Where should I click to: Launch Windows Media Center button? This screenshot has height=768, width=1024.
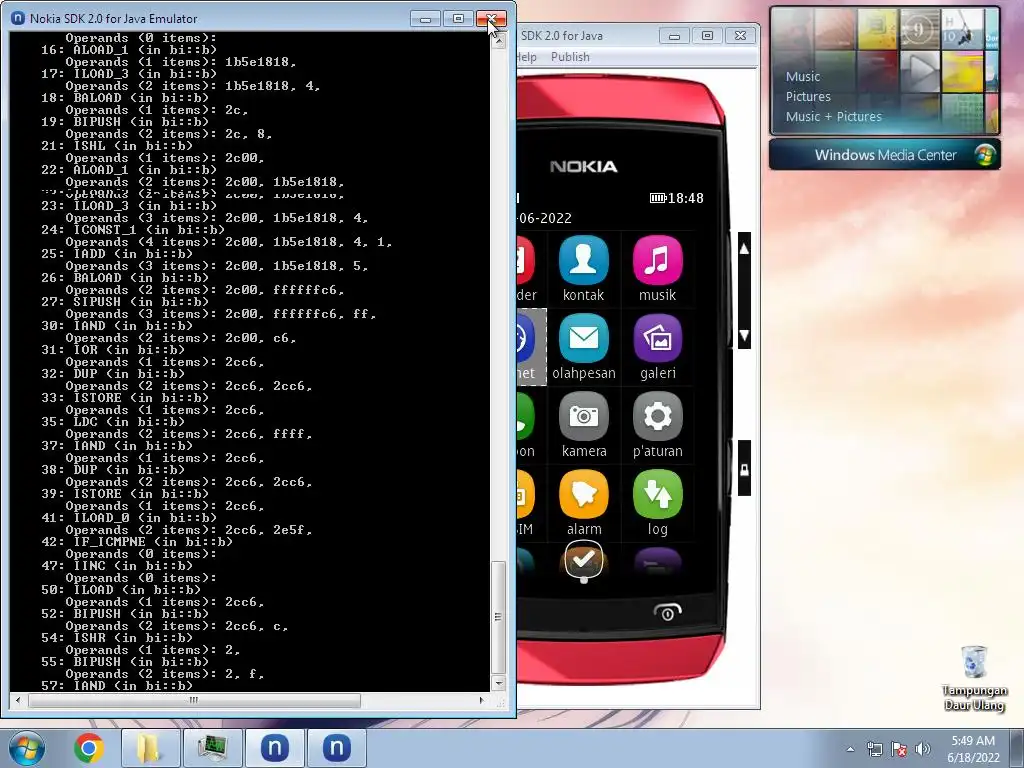pos(884,155)
